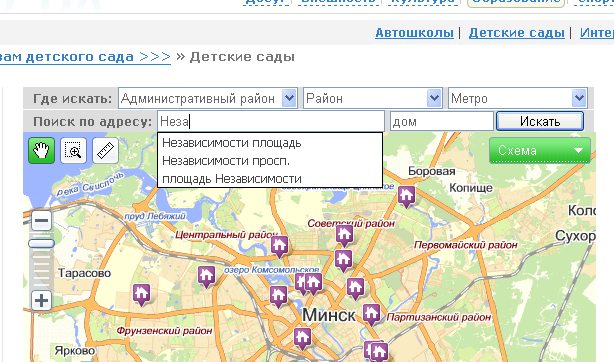Open the house marker east of Тарасово
This screenshot has width=614, height=362.
point(141,295)
